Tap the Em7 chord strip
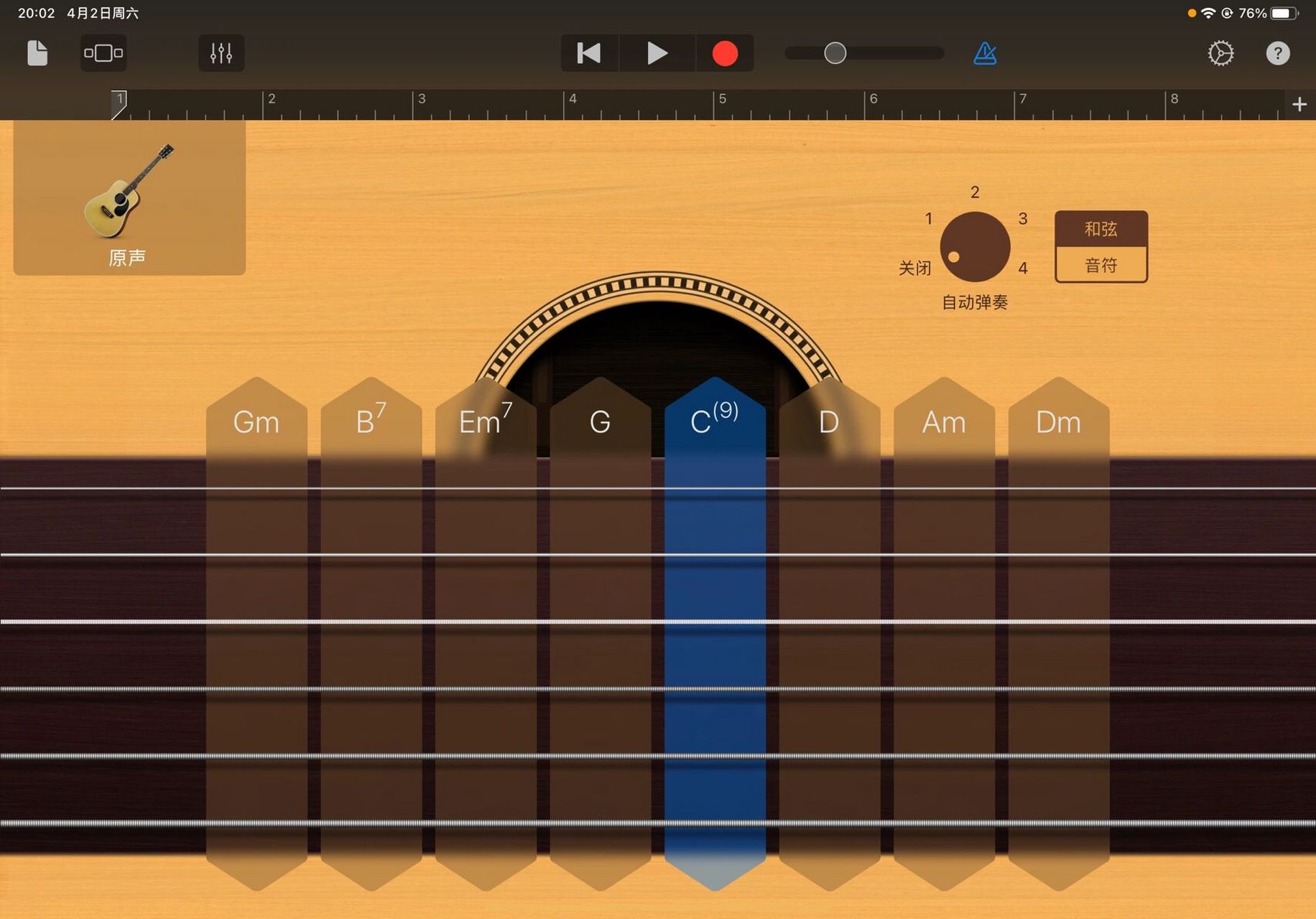The image size is (1316, 919). click(486, 632)
